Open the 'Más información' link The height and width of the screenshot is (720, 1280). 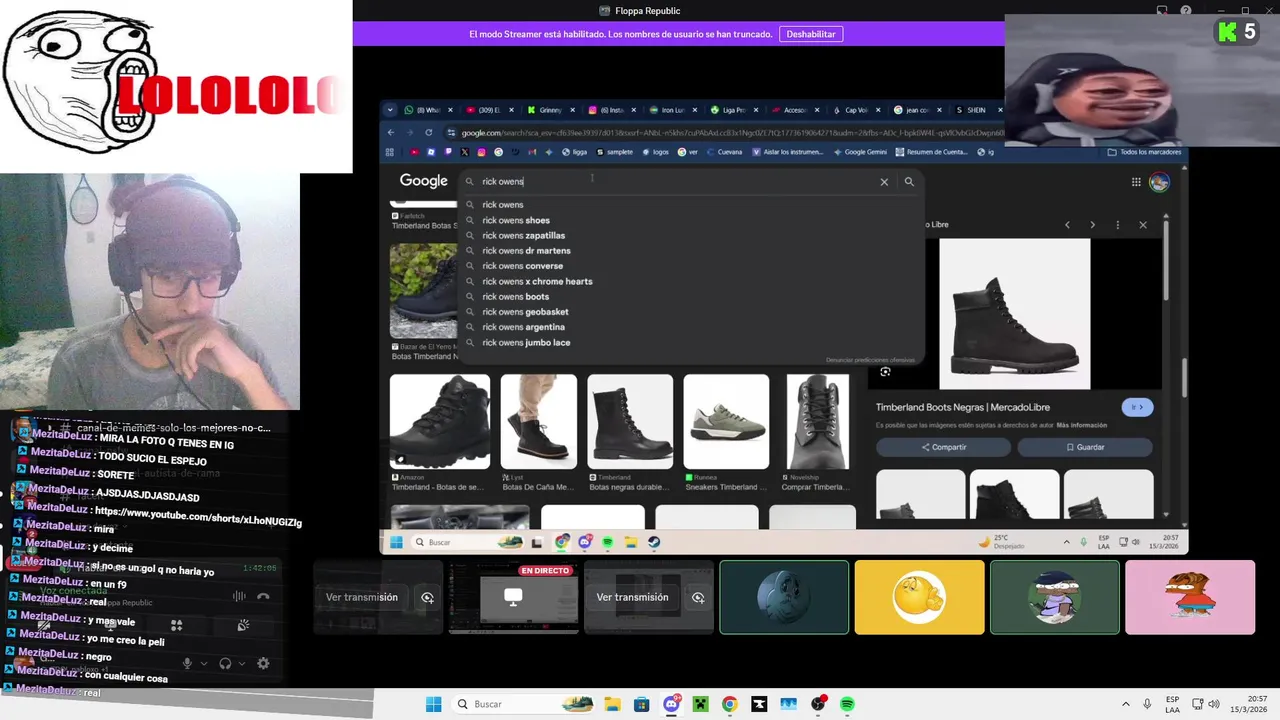[1081, 425]
